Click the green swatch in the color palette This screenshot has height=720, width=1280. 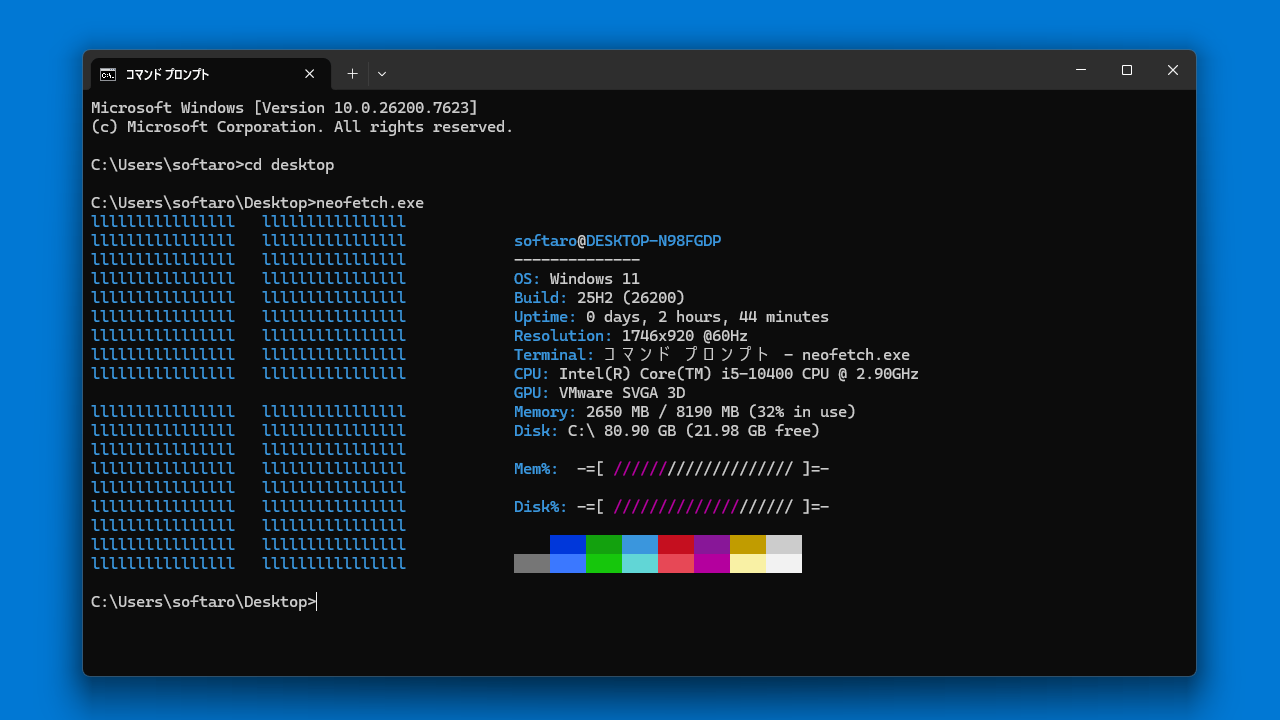[x=604, y=554]
